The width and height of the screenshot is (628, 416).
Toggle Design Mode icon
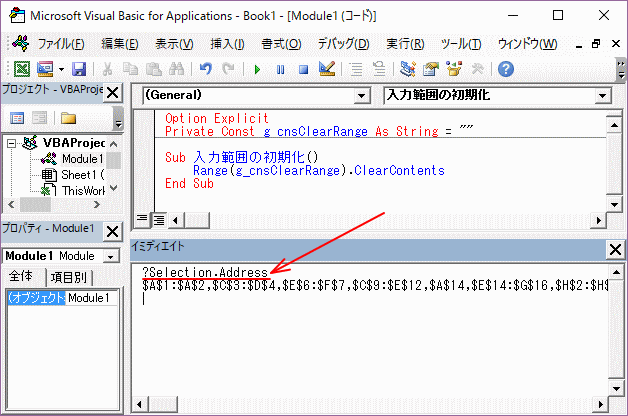click(x=327, y=69)
